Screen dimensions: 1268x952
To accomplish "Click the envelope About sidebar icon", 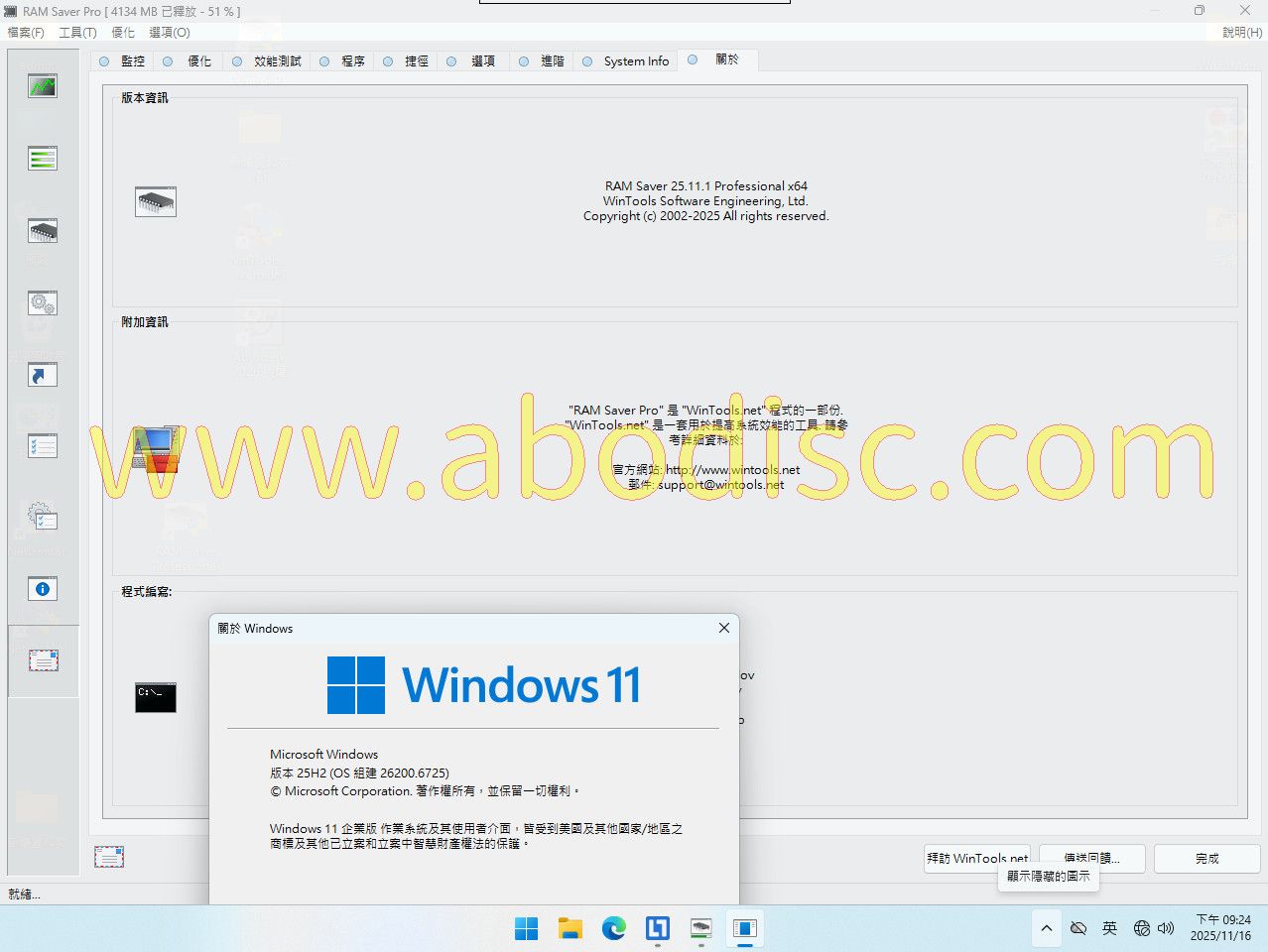I will (x=43, y=660).
